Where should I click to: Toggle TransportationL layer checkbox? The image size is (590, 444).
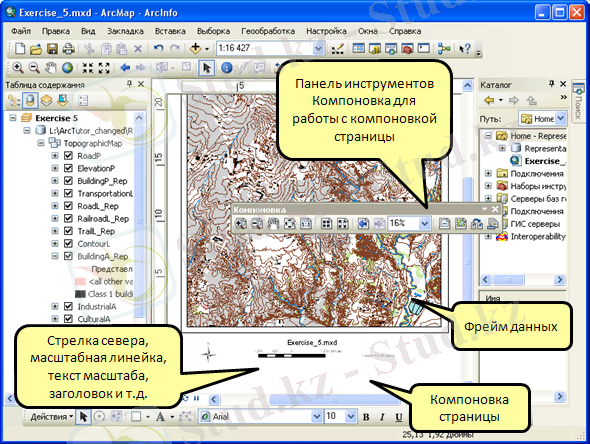pos(68,193)
